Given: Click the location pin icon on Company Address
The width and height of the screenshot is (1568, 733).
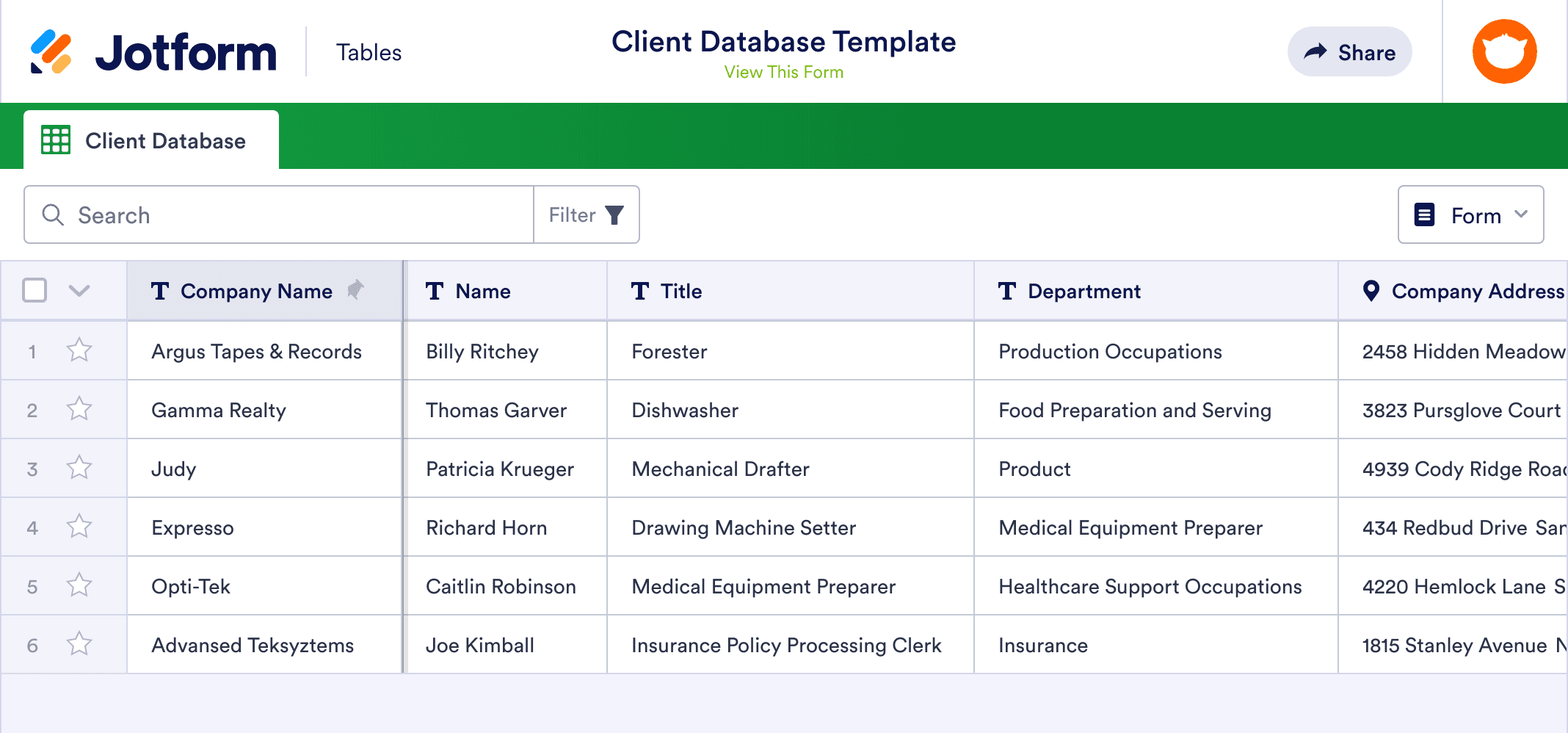Looking at the screenshot, I should [x=1371, y=291].
